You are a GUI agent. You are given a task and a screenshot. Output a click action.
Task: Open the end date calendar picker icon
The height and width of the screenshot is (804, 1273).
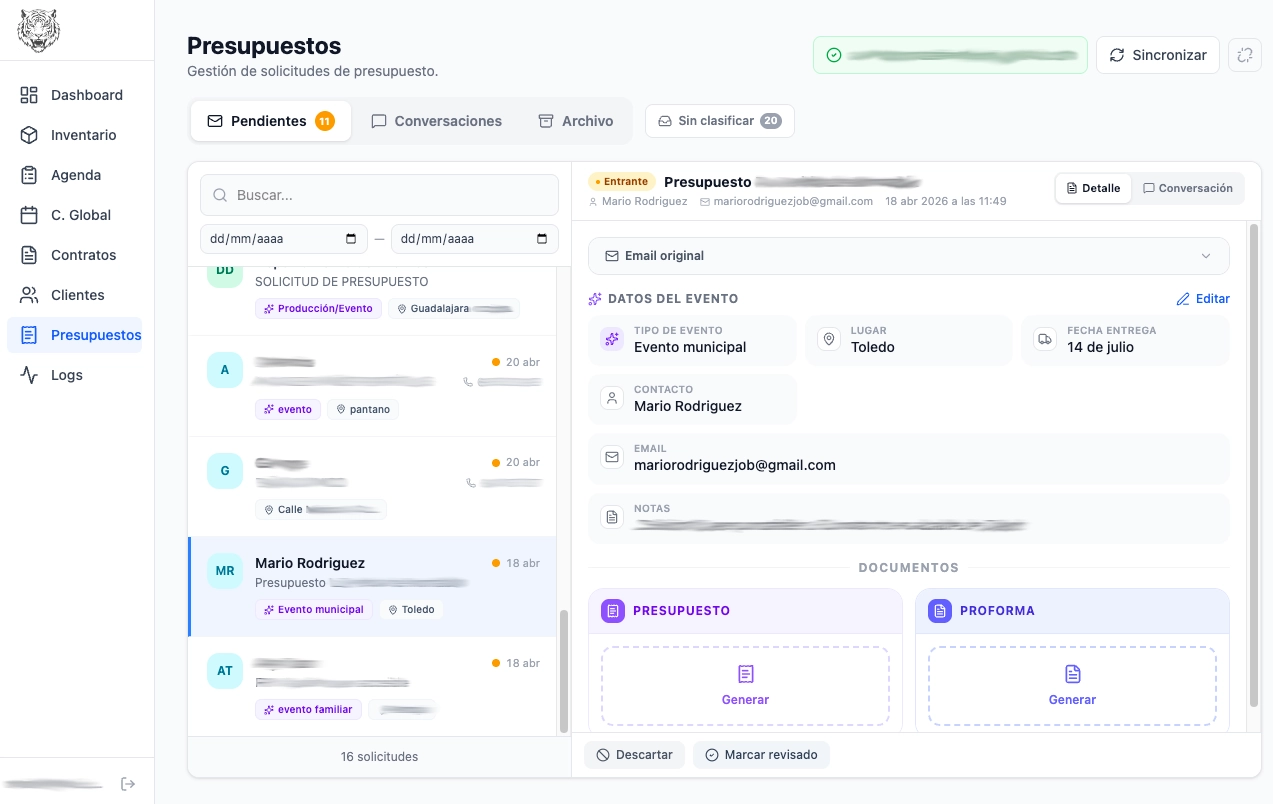[x=542, y=239]
